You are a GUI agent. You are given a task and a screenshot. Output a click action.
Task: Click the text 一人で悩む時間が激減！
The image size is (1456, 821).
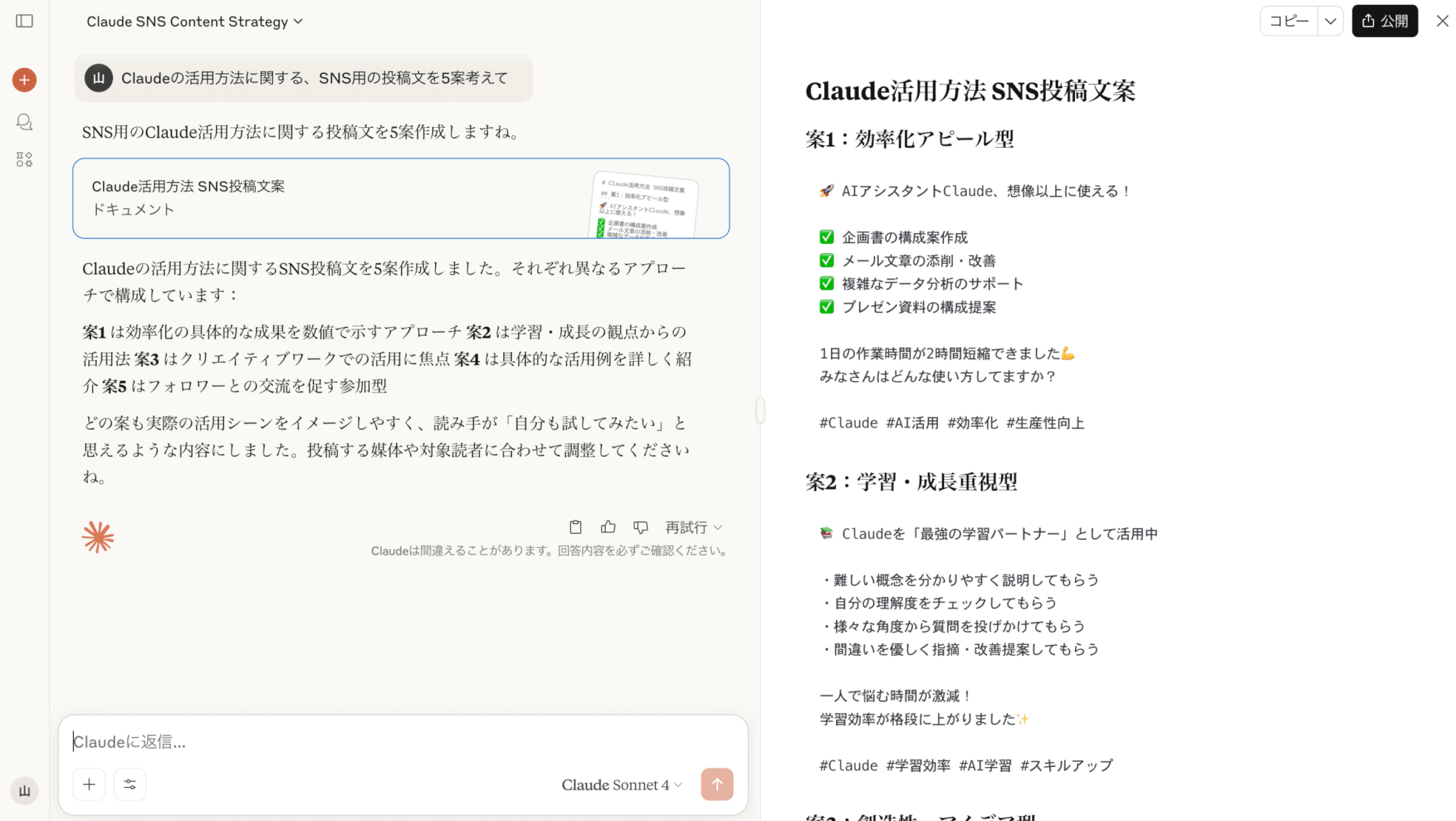coord(896,696)
